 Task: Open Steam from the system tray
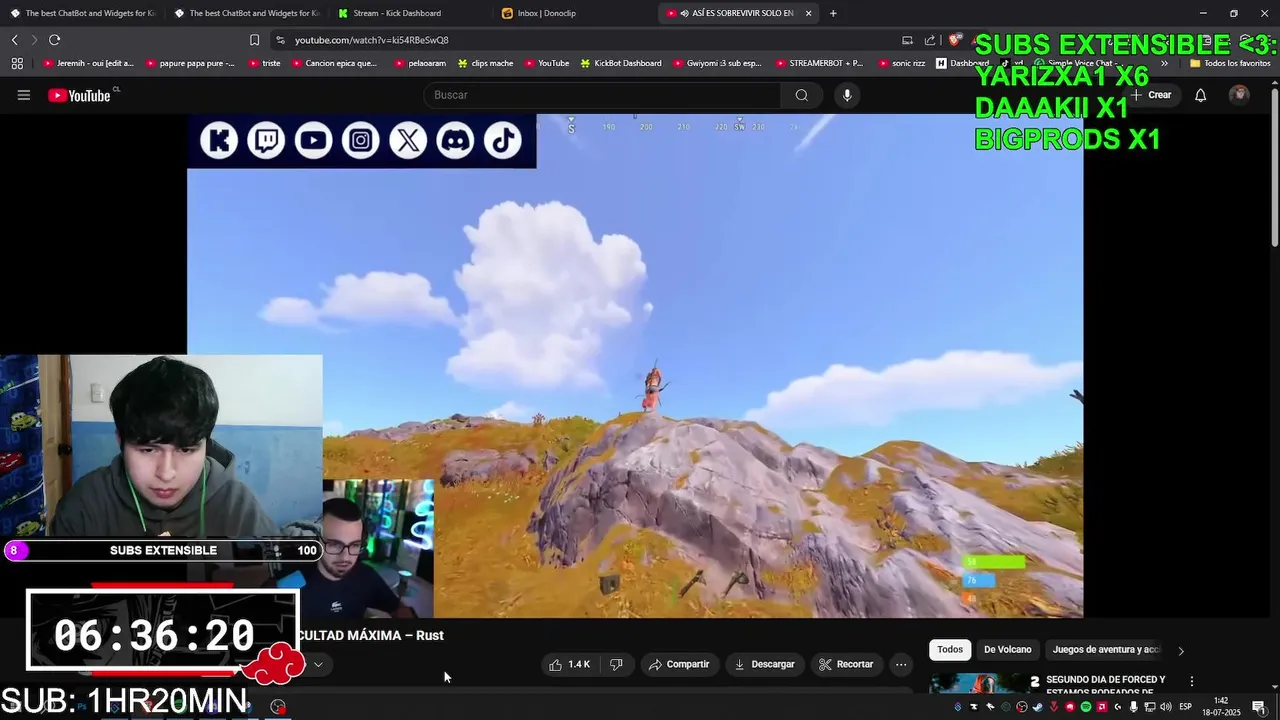pos(1038,707)
